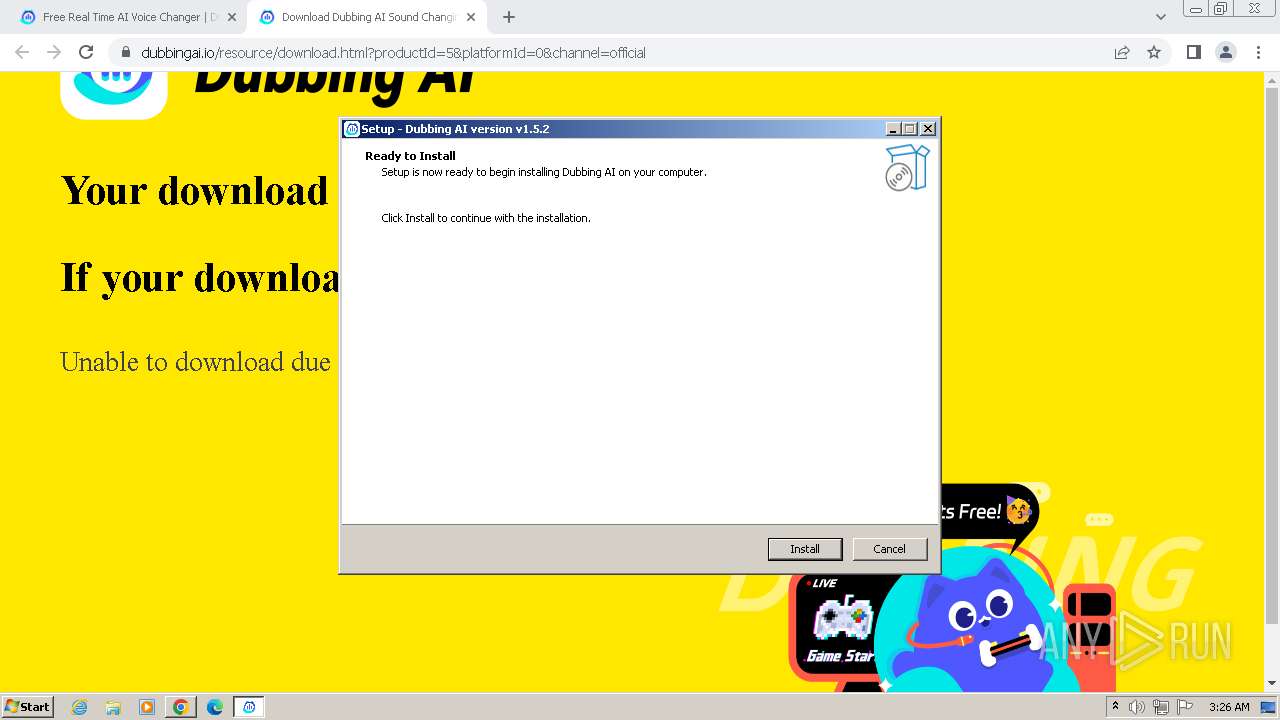Open Windows Media Player from taskbar
1280x720 pixels.
[x=147, y=707]
